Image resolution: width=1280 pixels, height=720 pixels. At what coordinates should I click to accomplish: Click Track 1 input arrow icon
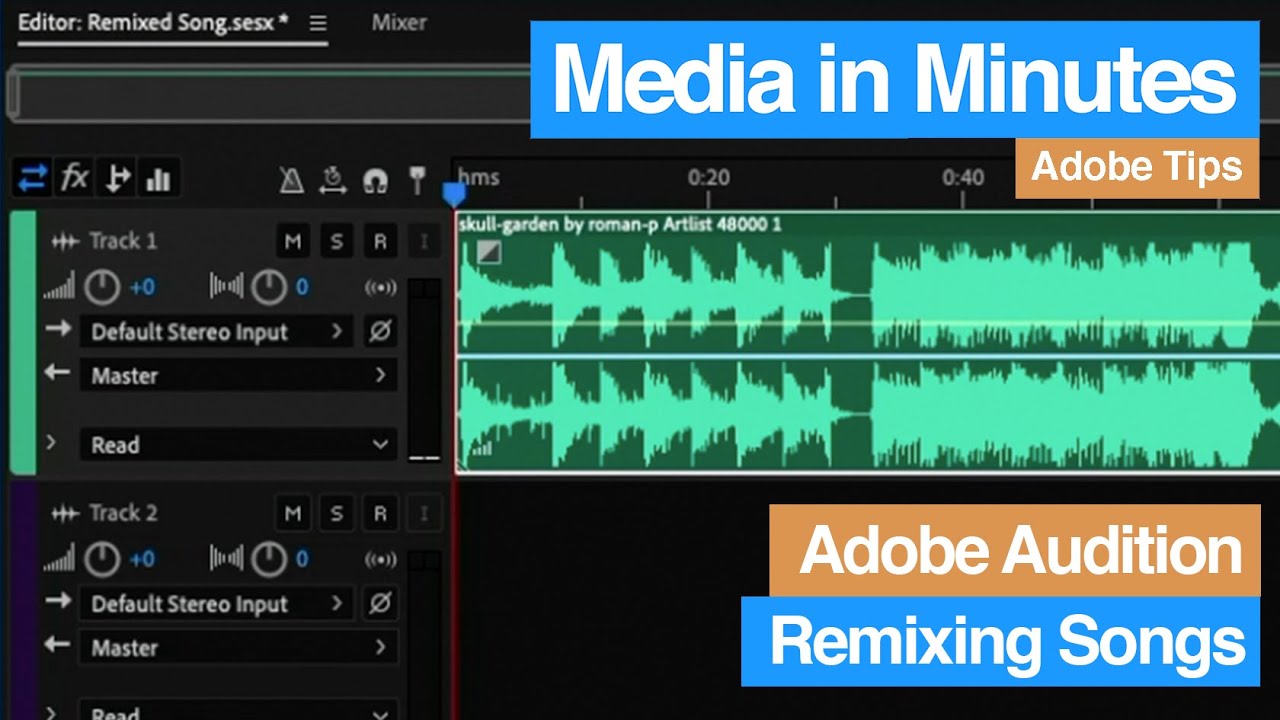58,329
